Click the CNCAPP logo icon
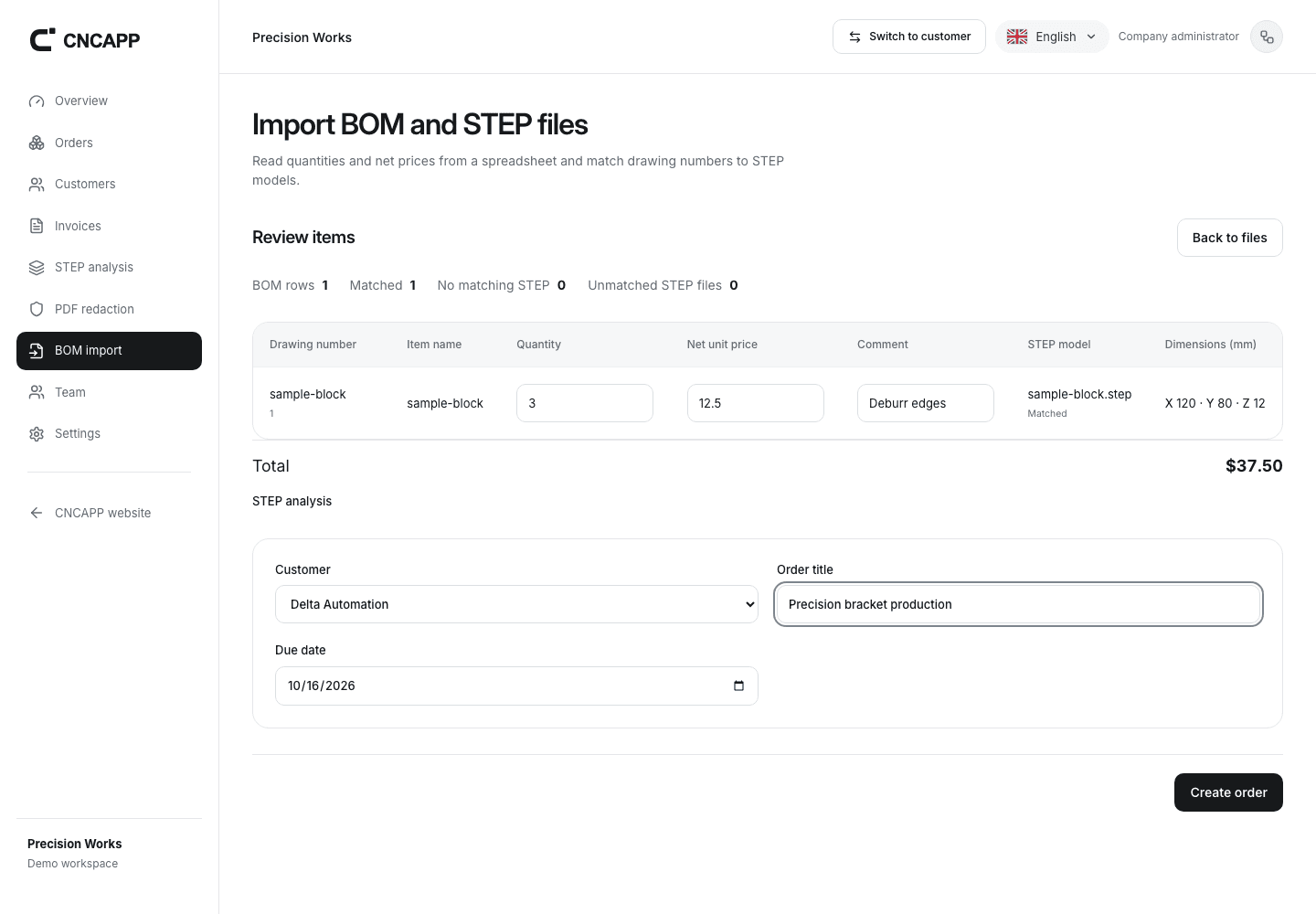1316x914 pixels. [42, 39]
